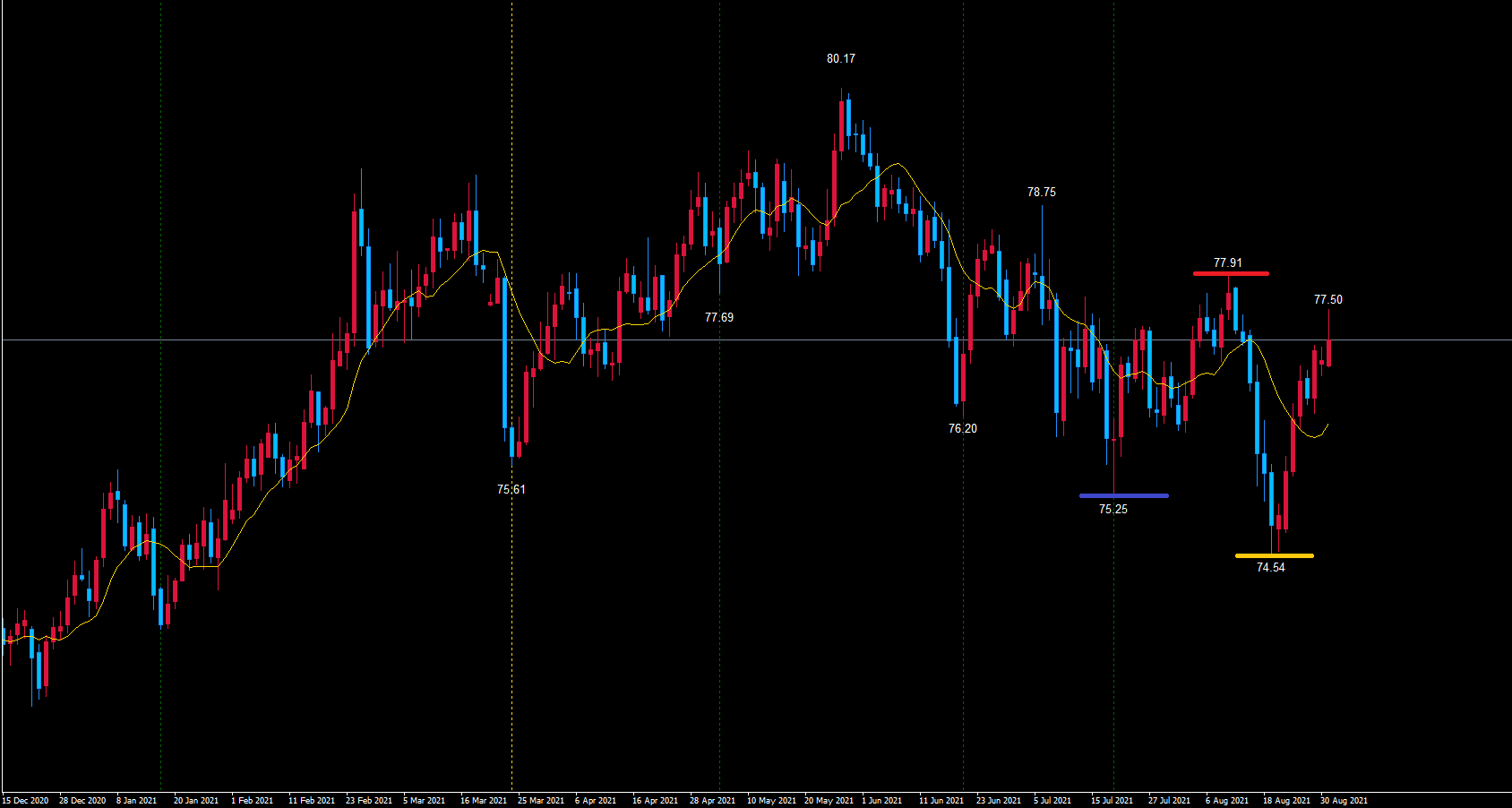Image resolution: width=1512 pixels, height=808 pixels.
Task: Click the 30 Aug 2021 date label
Action: point(1344,801)
